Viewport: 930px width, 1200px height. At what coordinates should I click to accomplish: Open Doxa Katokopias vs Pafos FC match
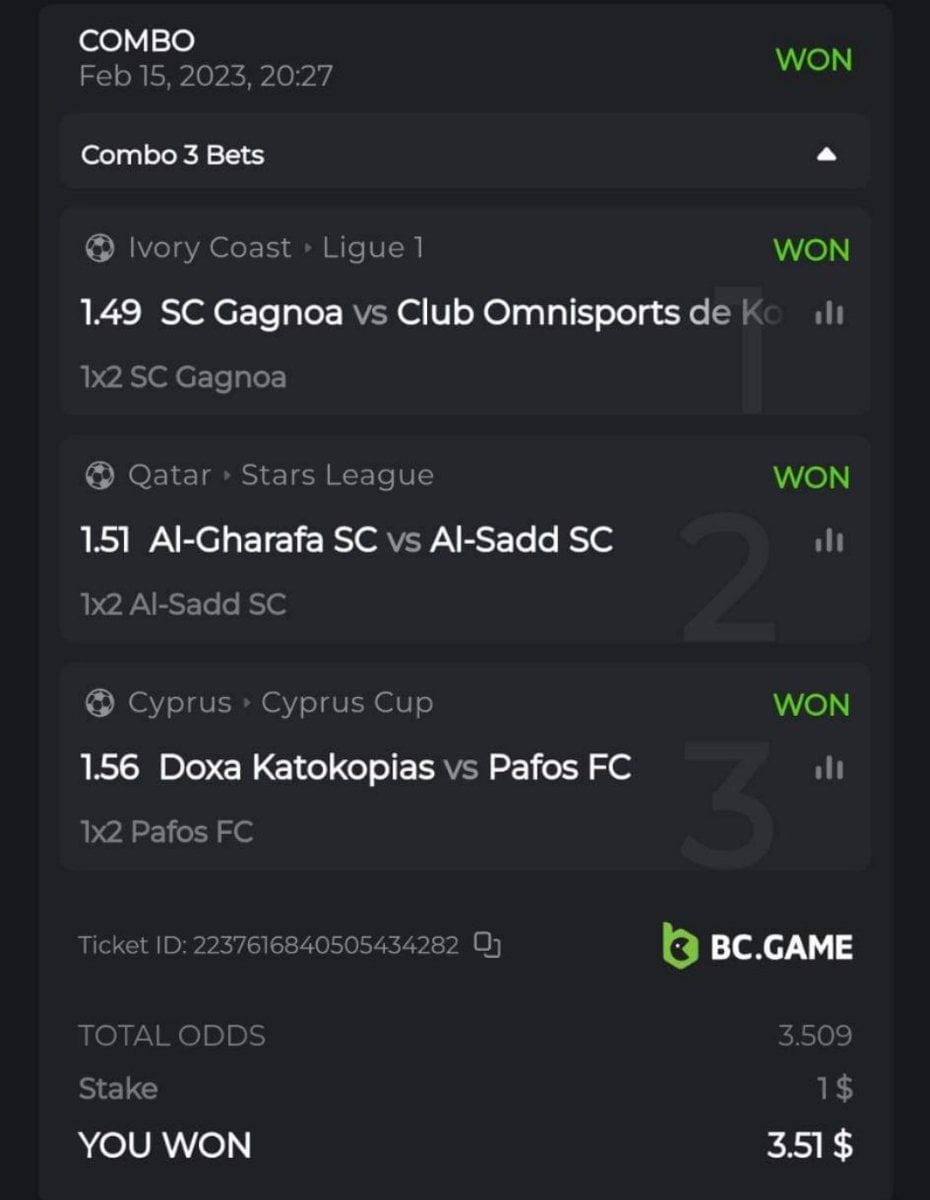pos(395,768)
